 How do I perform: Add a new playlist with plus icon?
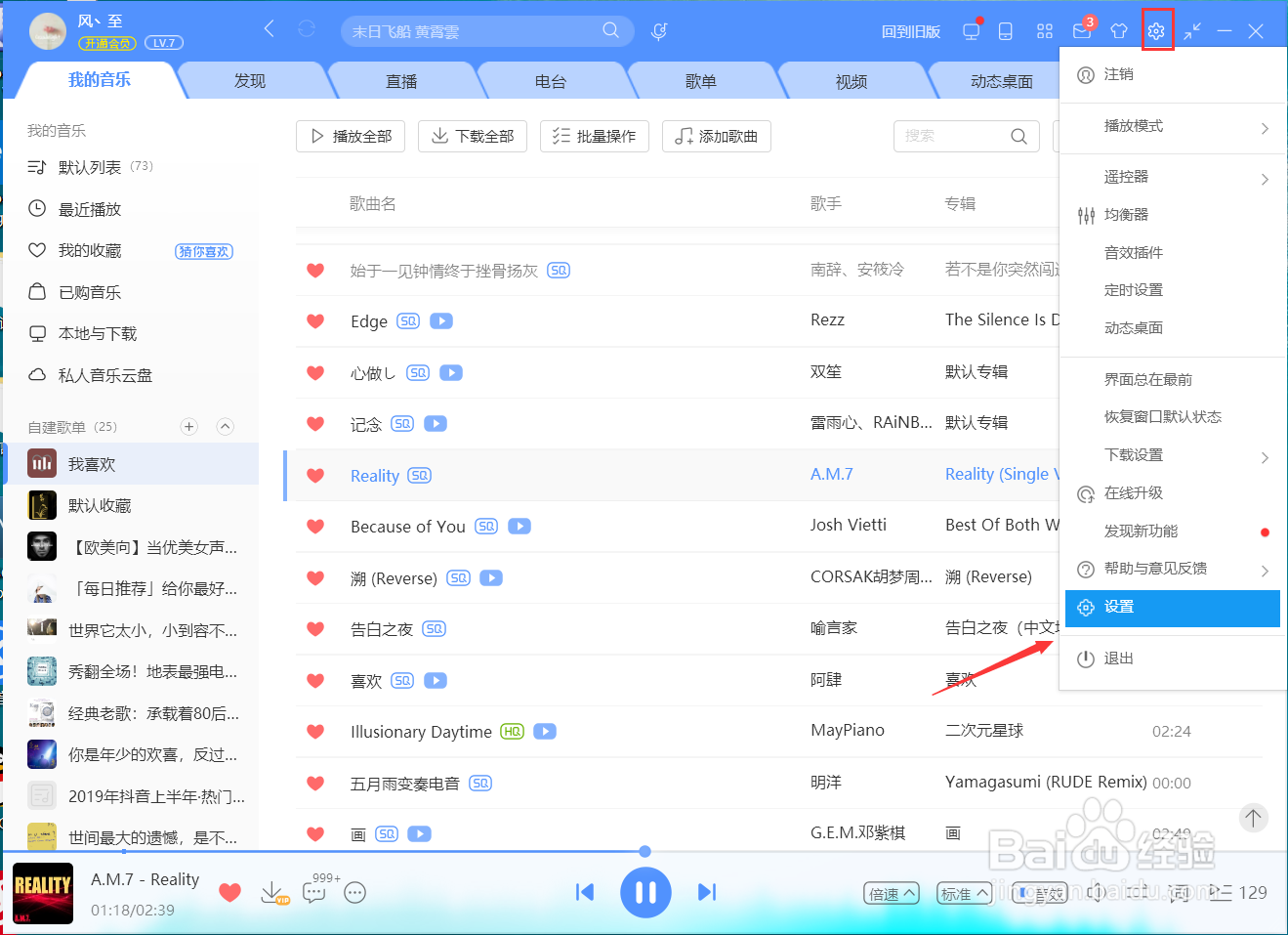189,426
